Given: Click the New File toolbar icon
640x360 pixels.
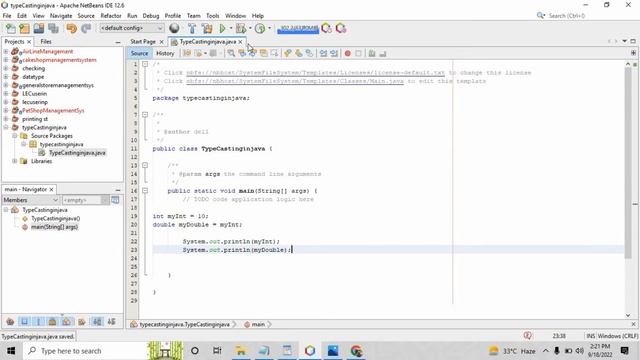Looking at the screenshot, I should 11,28.
